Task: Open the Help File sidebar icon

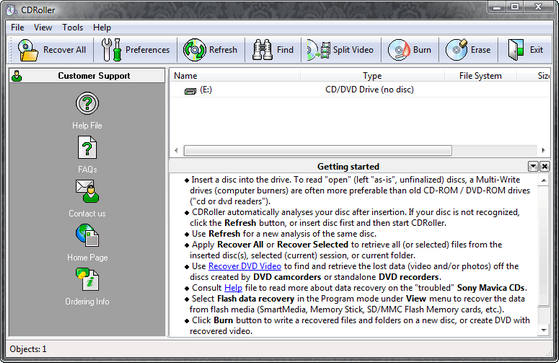Action: (87, 103)
